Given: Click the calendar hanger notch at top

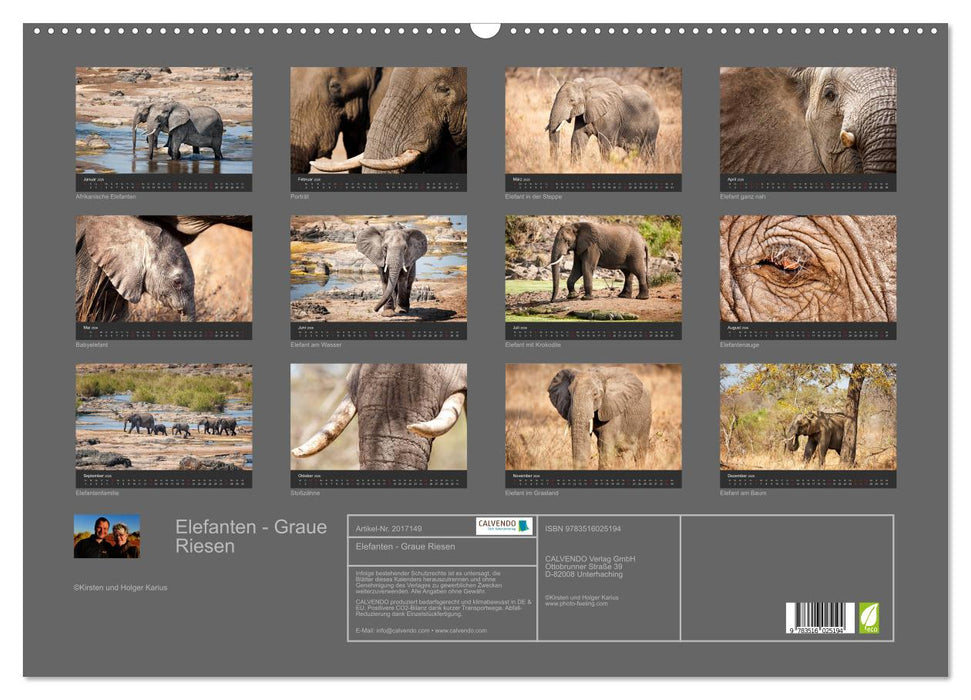Looking at the screenshot, I should (x=485, y=29).
